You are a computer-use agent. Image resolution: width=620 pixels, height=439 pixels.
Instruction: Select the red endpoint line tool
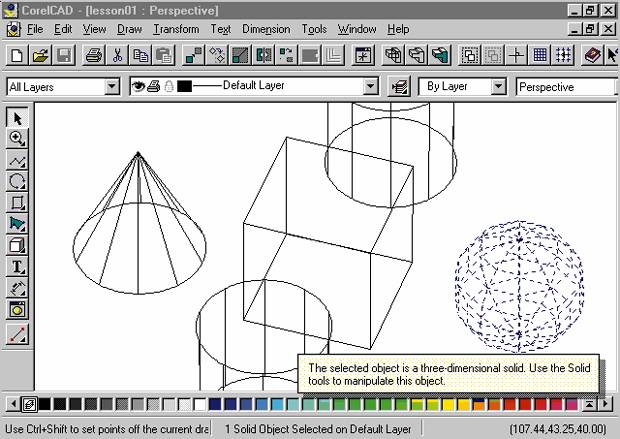(17, 334)
